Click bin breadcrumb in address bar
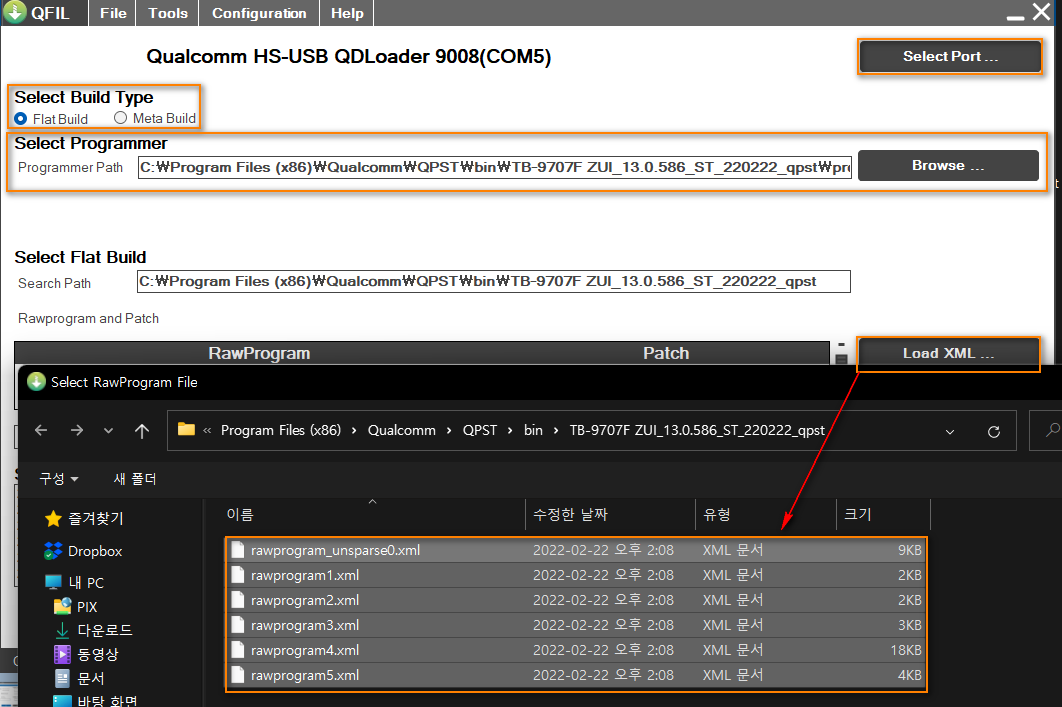The height and width of the screenshot is (707, 1062). point(533,430)
